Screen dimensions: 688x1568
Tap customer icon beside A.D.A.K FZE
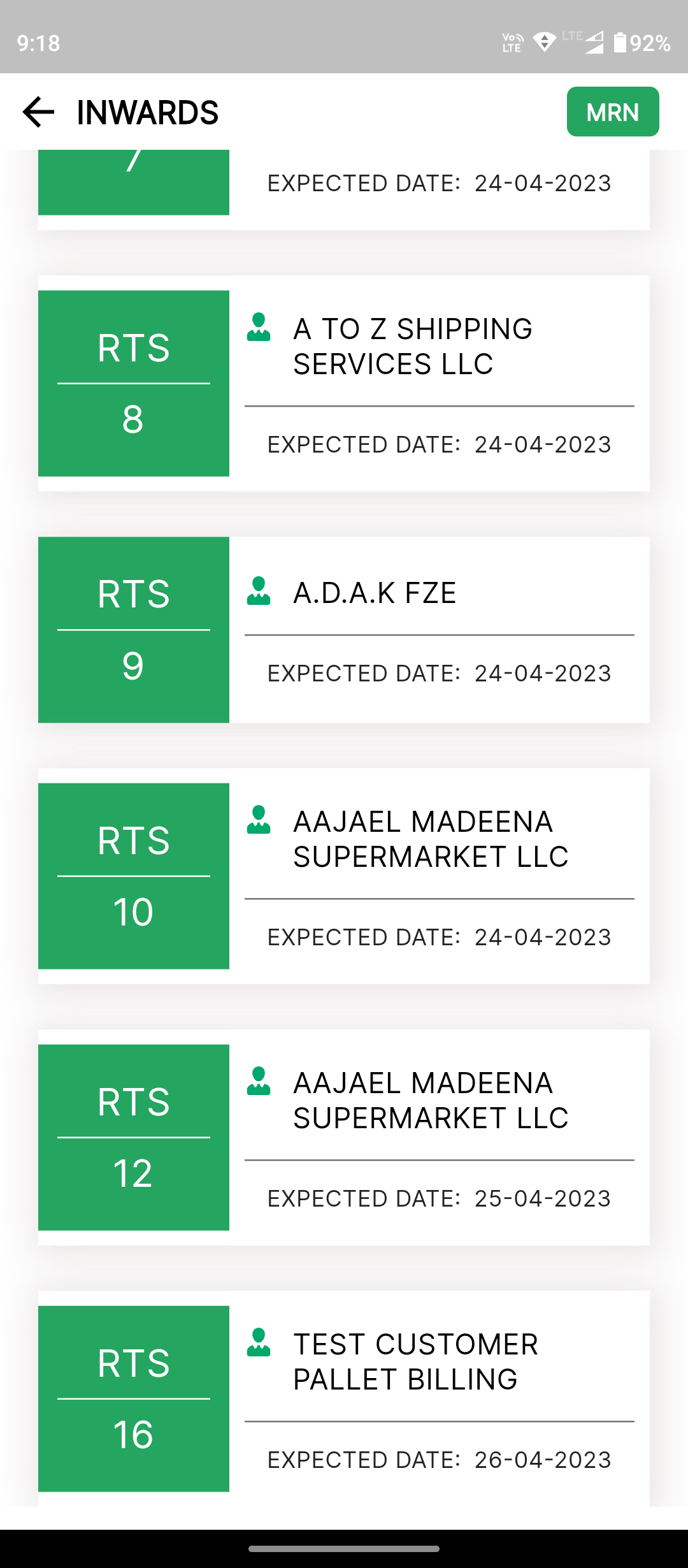point(259,592)
